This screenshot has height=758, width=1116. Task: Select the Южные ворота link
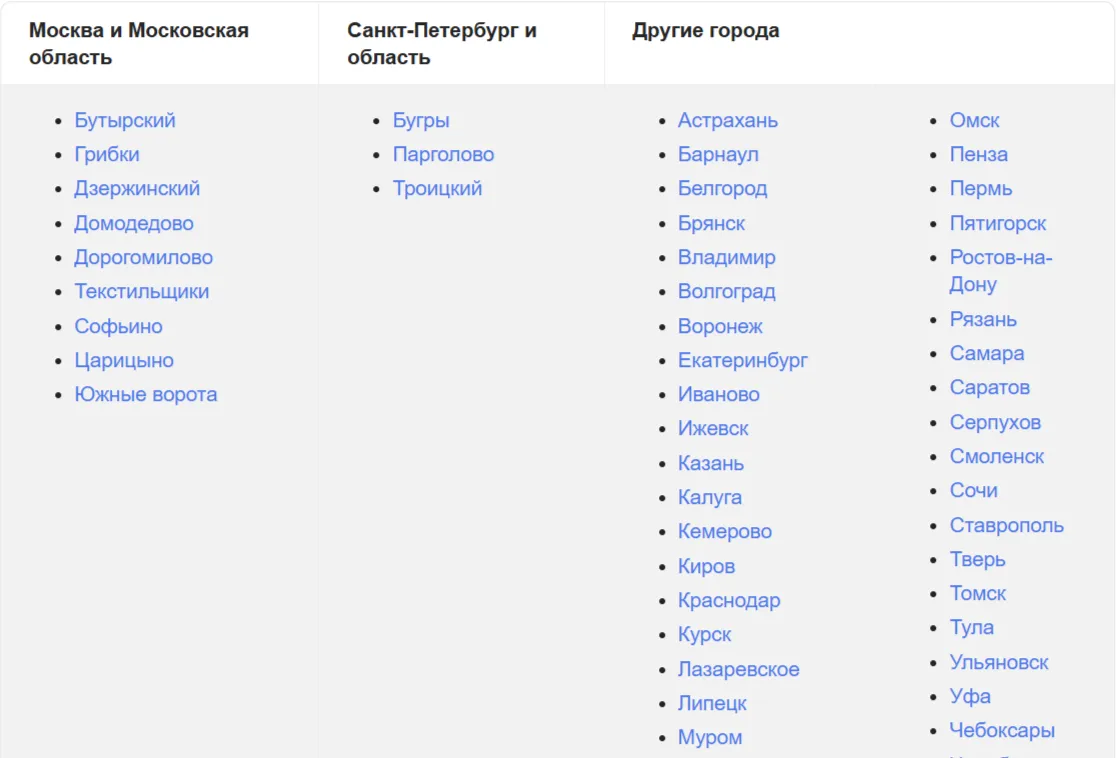[146, 394]
